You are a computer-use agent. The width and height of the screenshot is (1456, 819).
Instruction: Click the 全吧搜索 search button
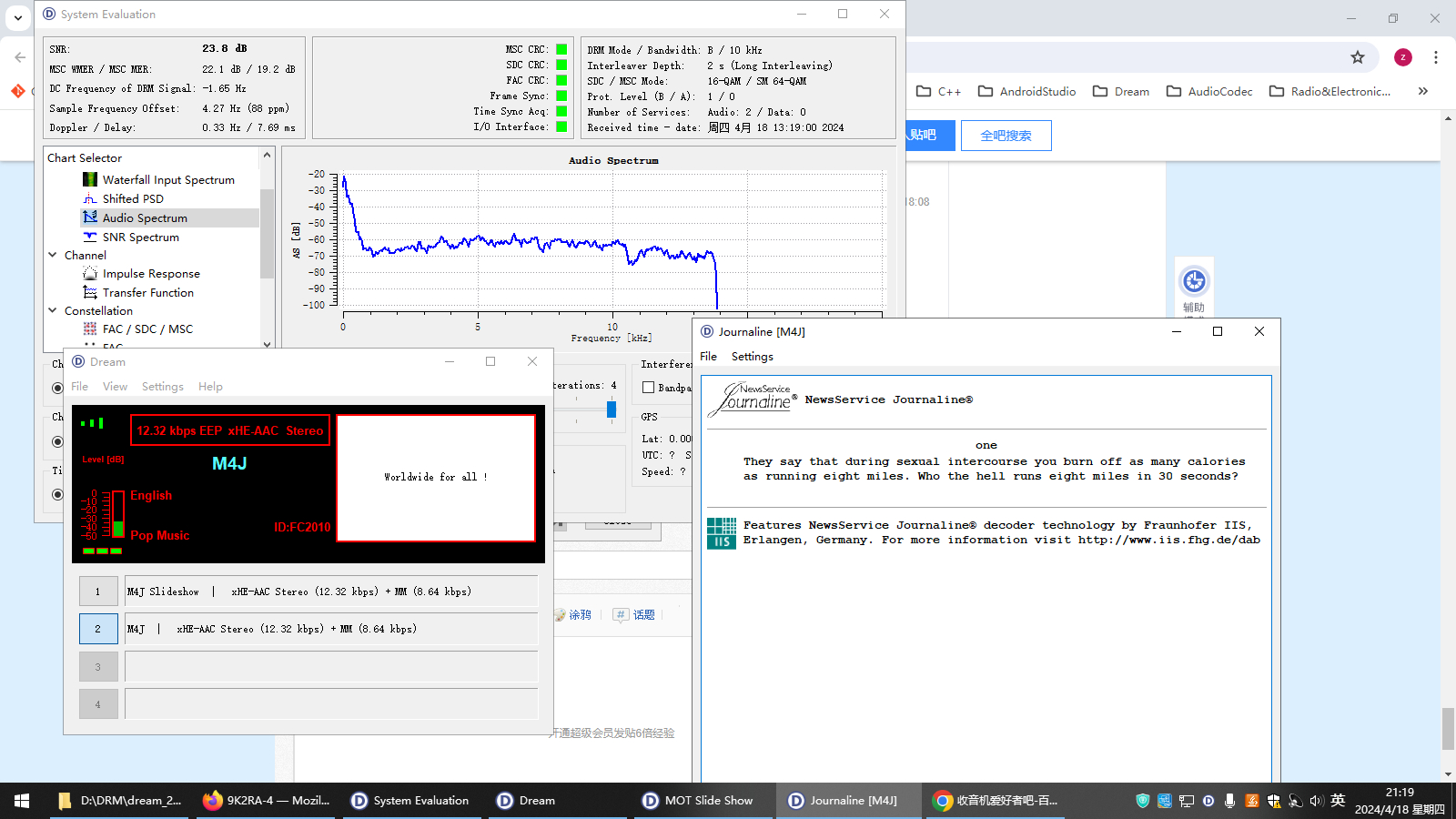(1006, 136)
